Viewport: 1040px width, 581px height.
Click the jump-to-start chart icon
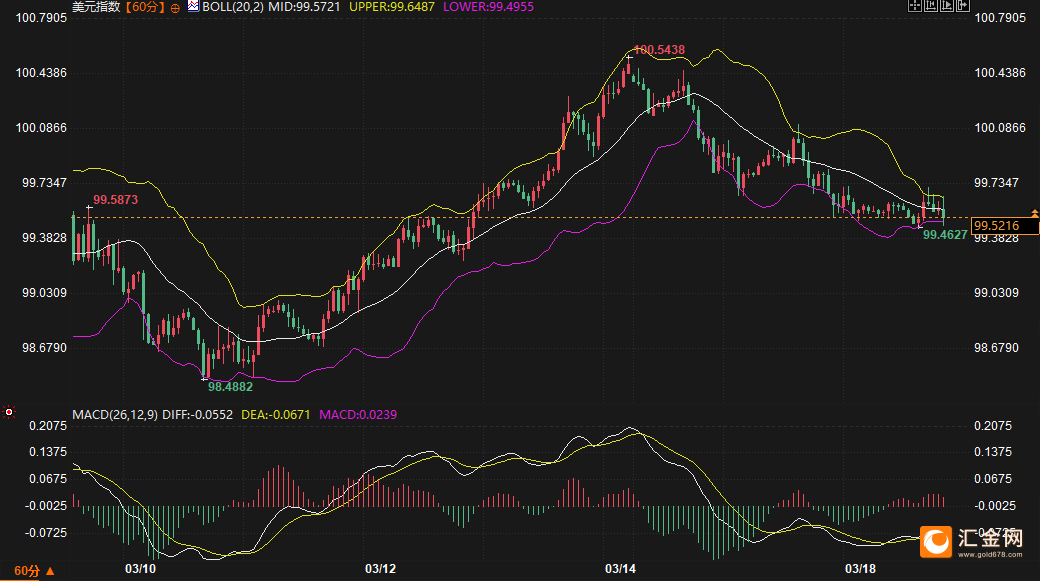[x=929, y=6]
